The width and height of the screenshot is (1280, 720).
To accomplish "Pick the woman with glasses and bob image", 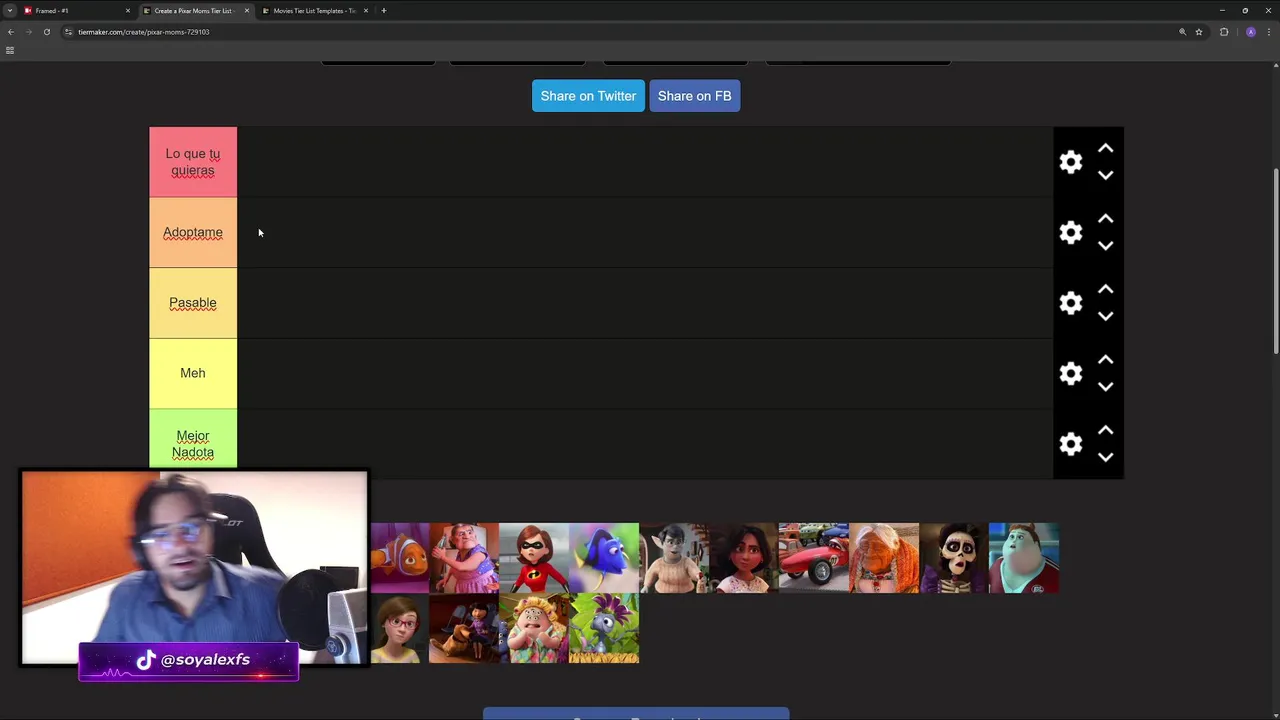I will click(x=400, y=628).
